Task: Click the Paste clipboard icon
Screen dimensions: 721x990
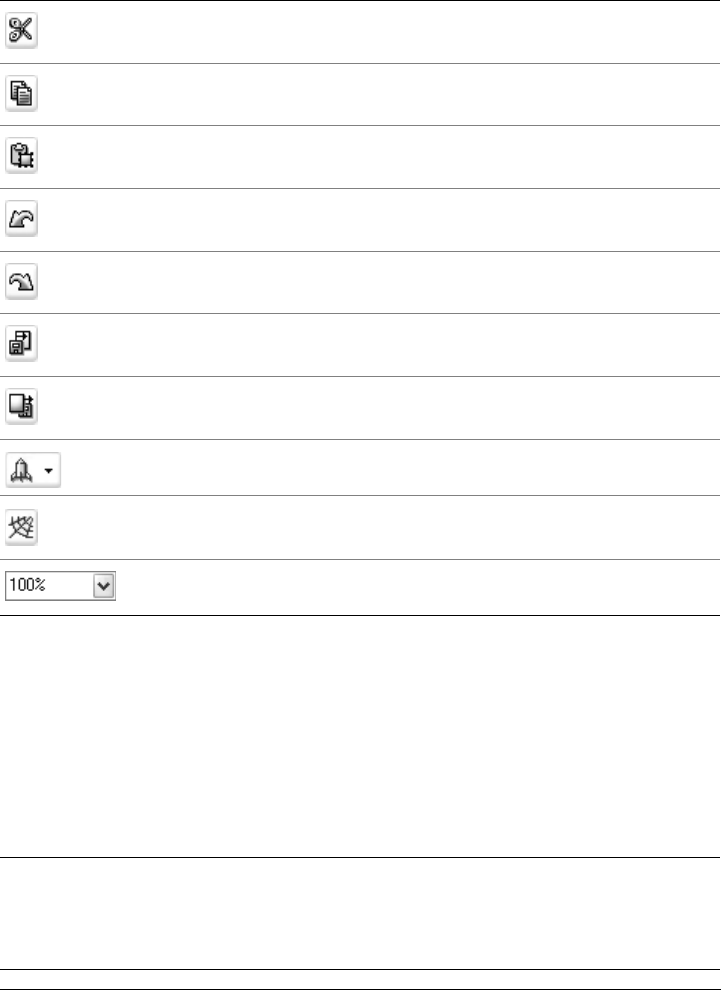Action: [x=21, y=155]
